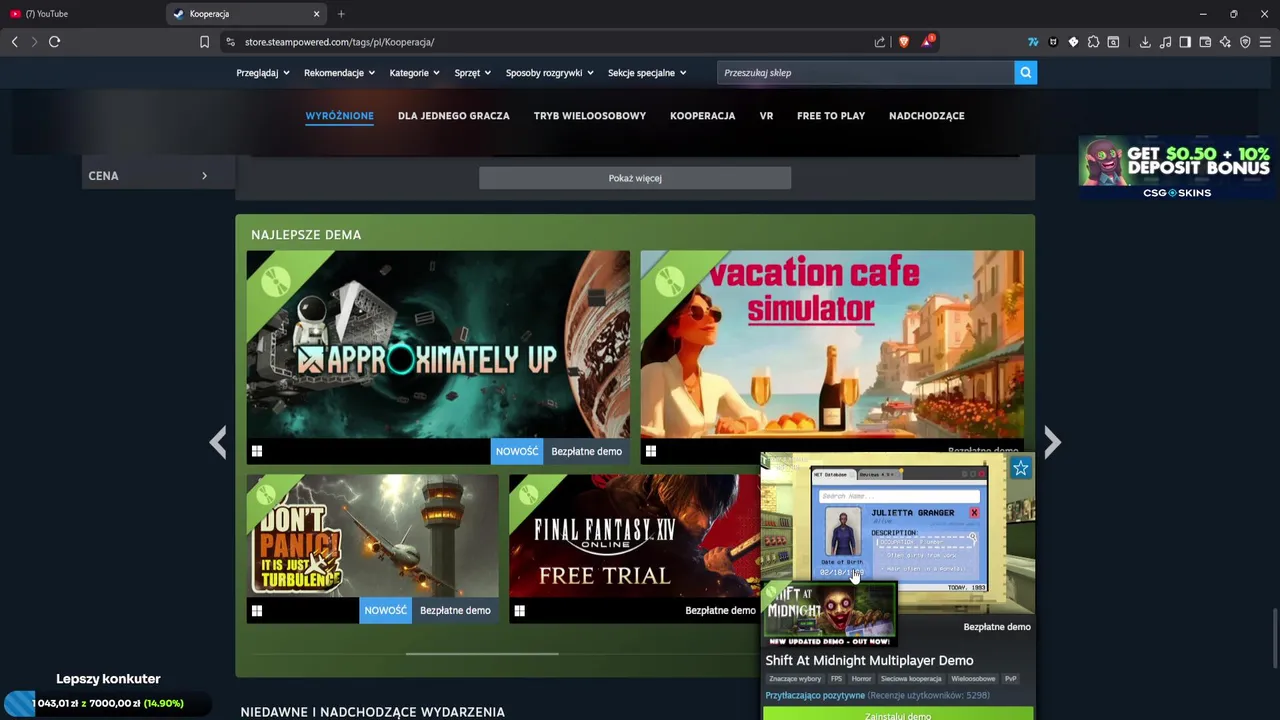
Task: Open browser hamburger main menu
Action: coord(1265,42)
